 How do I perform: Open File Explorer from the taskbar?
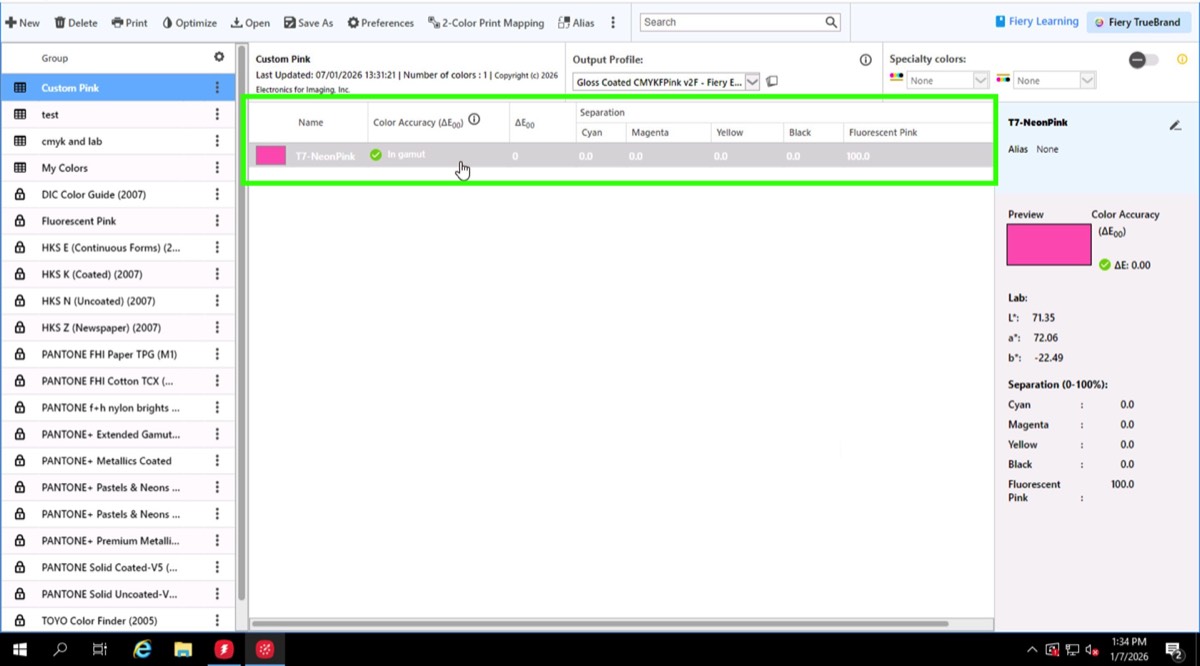(182, 649)
